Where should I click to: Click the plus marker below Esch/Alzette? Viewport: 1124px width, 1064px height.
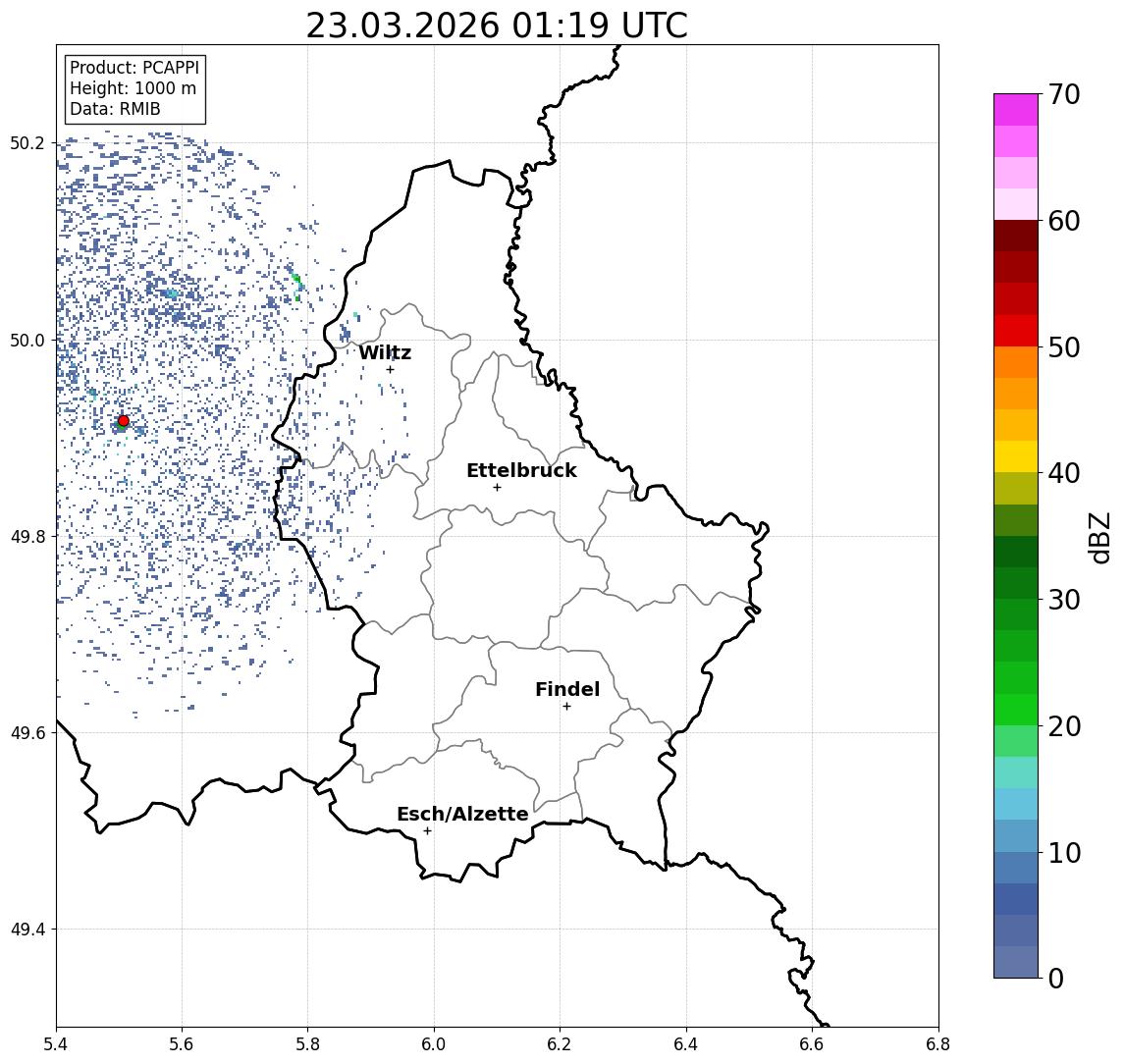pyautogui.click(x=427, y=831)
